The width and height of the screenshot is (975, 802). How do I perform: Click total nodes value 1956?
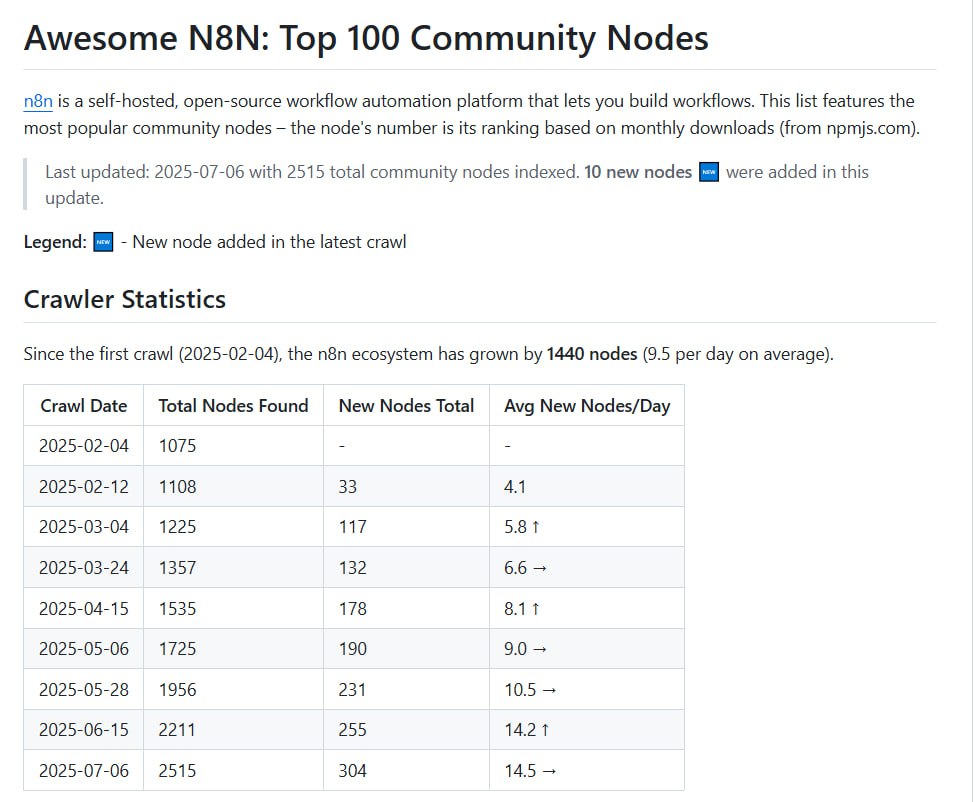tap(177, 689)
